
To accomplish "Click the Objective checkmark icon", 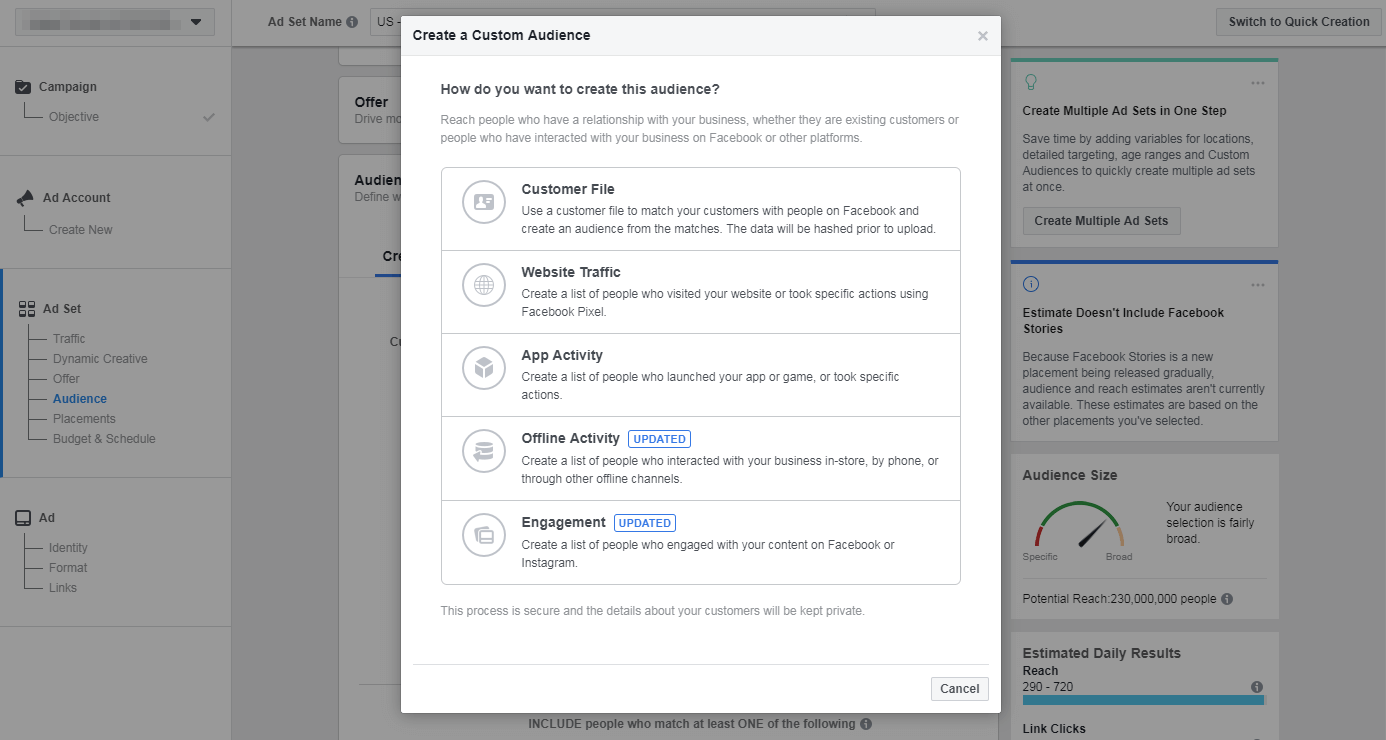I will (x=209, y=117).
